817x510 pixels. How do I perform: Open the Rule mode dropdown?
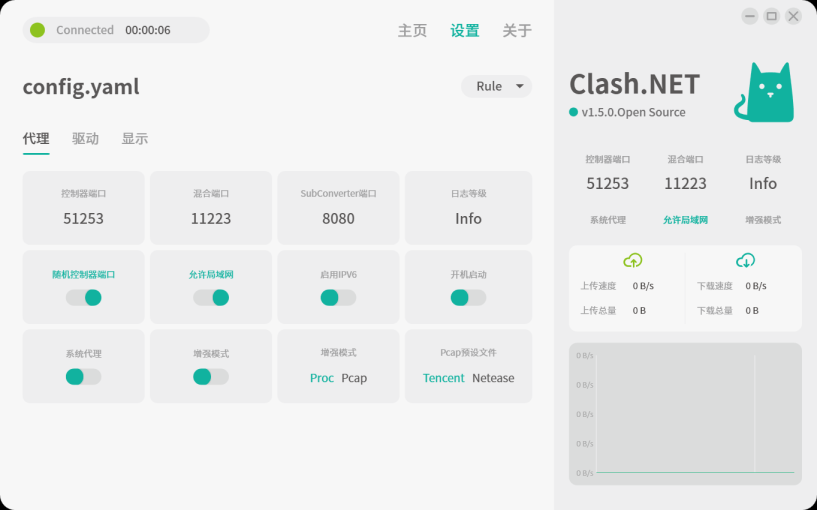tap(497, 86)
